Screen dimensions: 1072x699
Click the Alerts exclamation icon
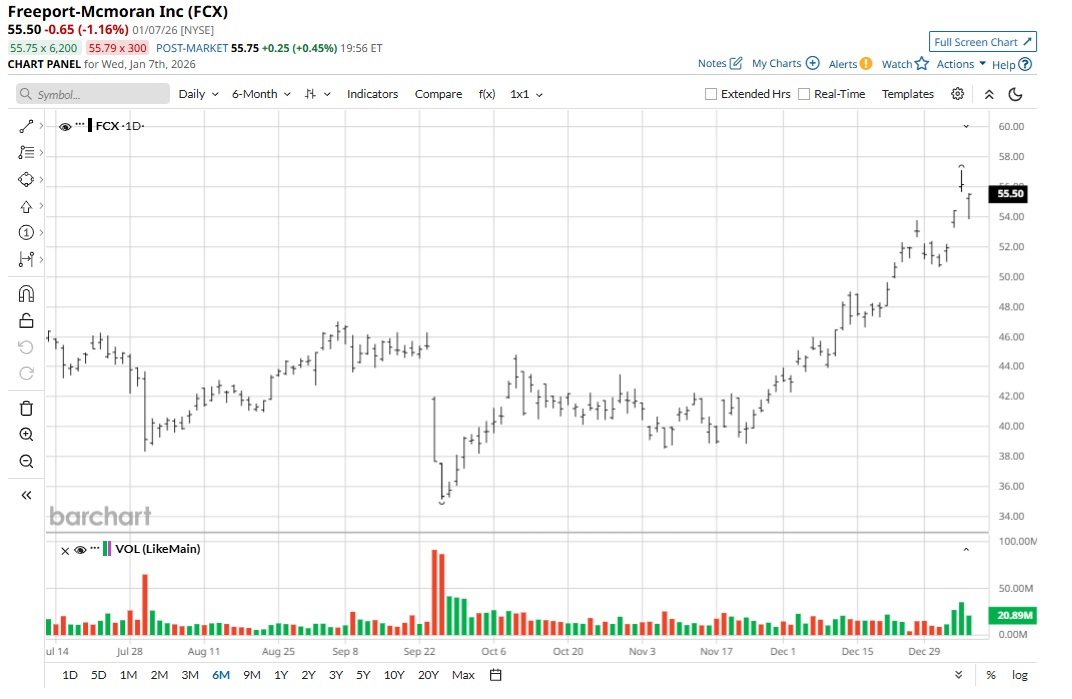pyautogui.click(x=866, y=64)
